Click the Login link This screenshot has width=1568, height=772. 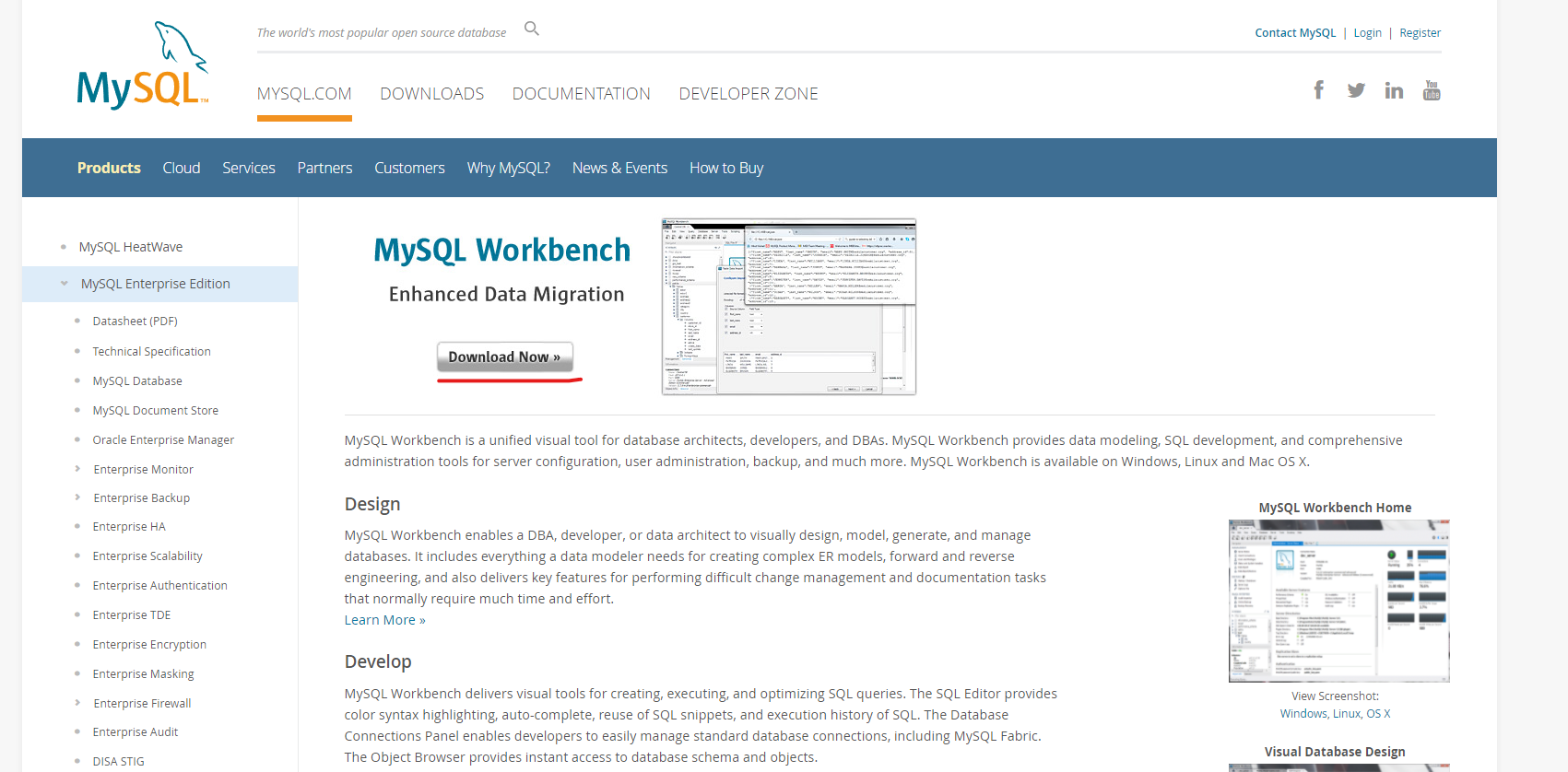[x=1367, y=33]
